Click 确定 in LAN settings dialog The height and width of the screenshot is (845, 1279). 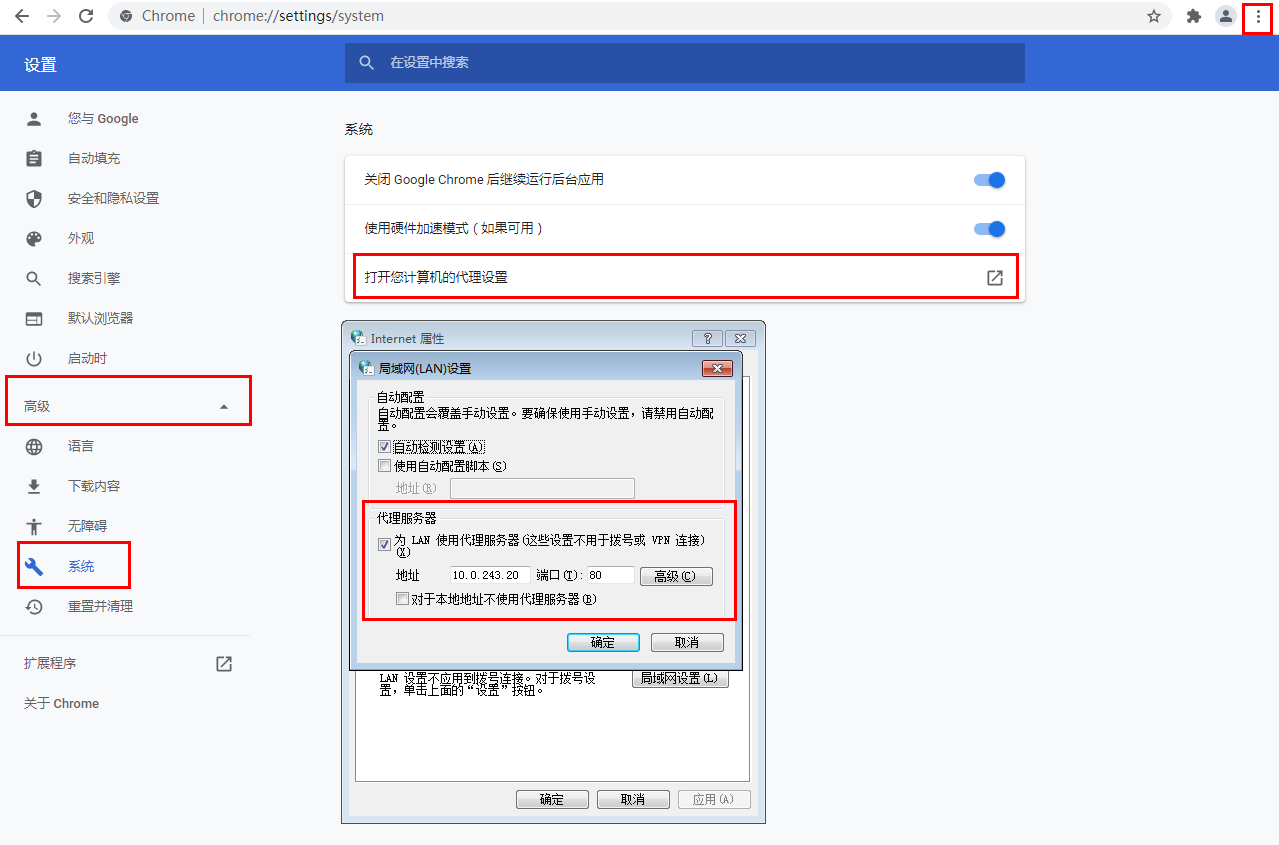[x=602, y=642]
